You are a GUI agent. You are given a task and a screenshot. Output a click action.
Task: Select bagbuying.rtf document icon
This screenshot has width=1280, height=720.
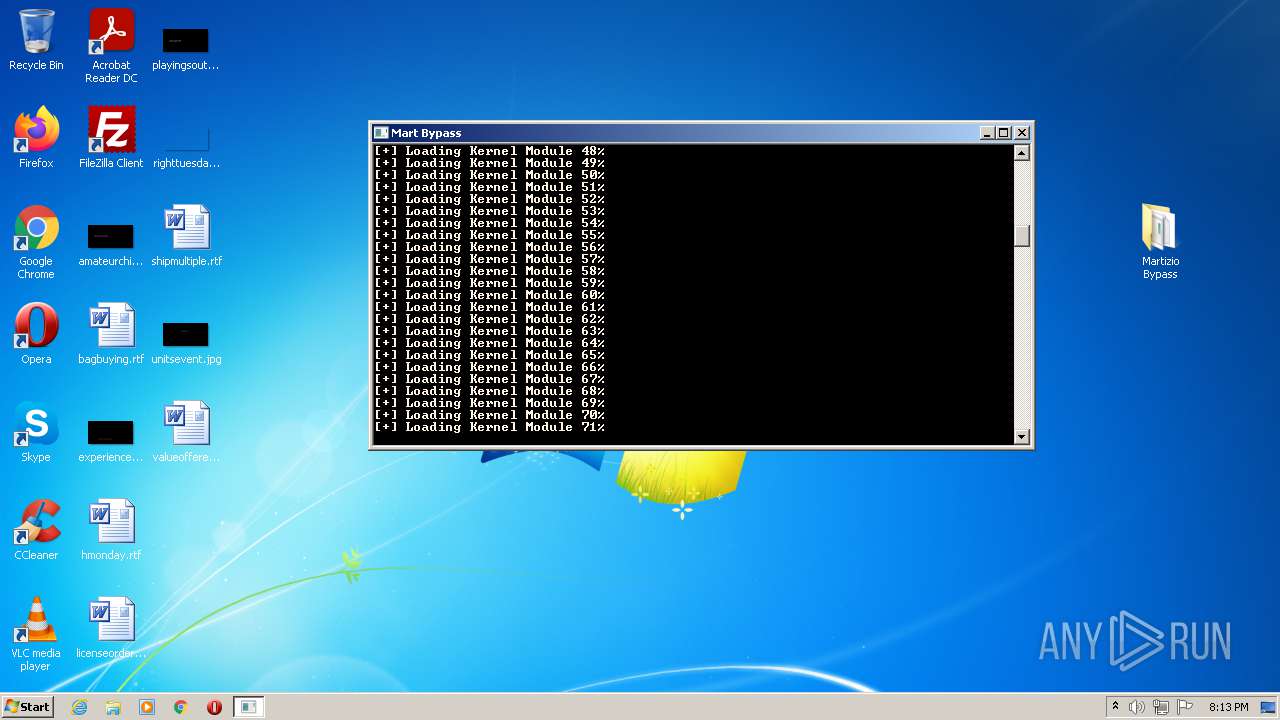coord(111,334)
